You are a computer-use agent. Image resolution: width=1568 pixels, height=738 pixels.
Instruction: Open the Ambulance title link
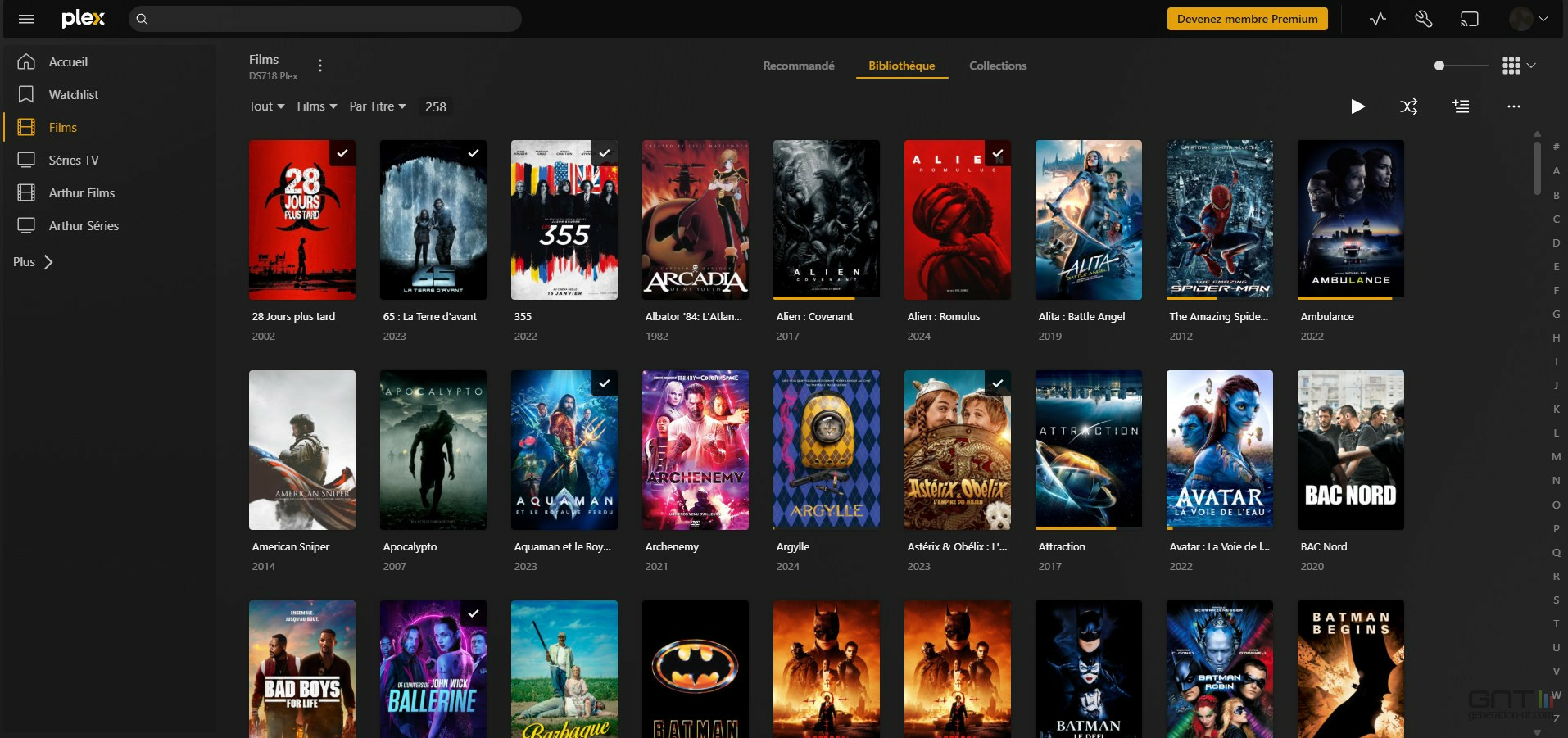(1327, 316)
